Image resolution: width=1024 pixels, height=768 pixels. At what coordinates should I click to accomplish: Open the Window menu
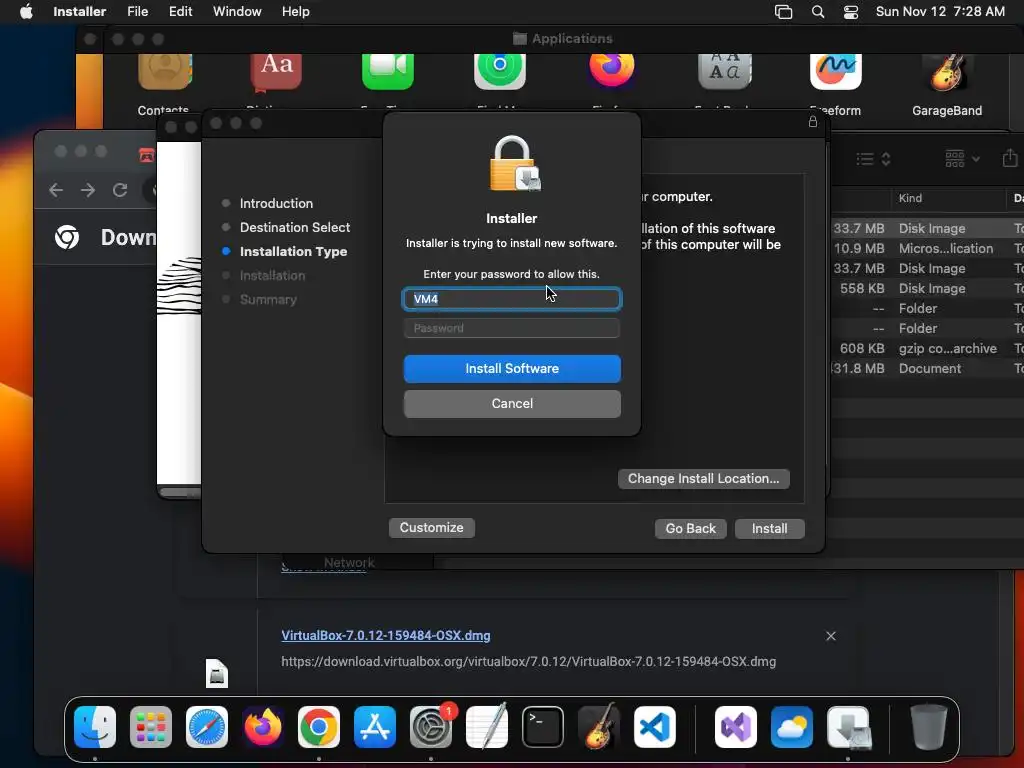tap(237, 11)
